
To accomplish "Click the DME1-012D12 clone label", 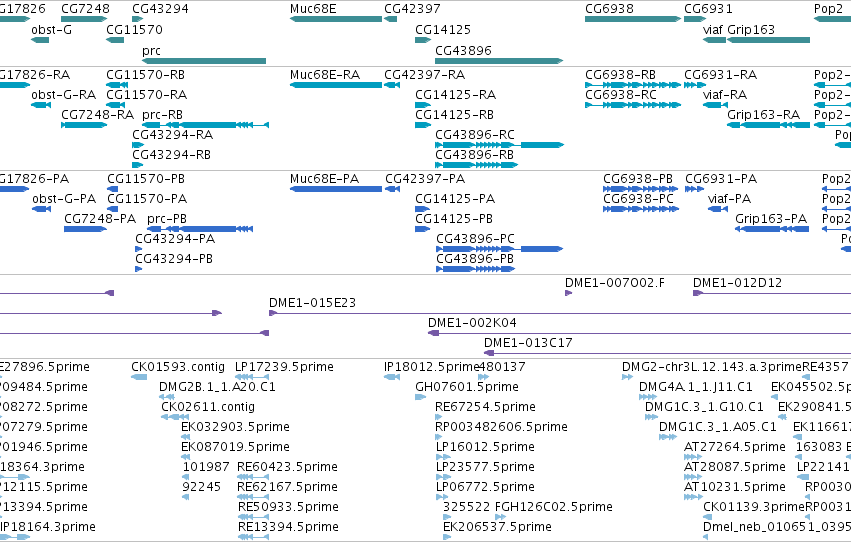I will [738, 283].
